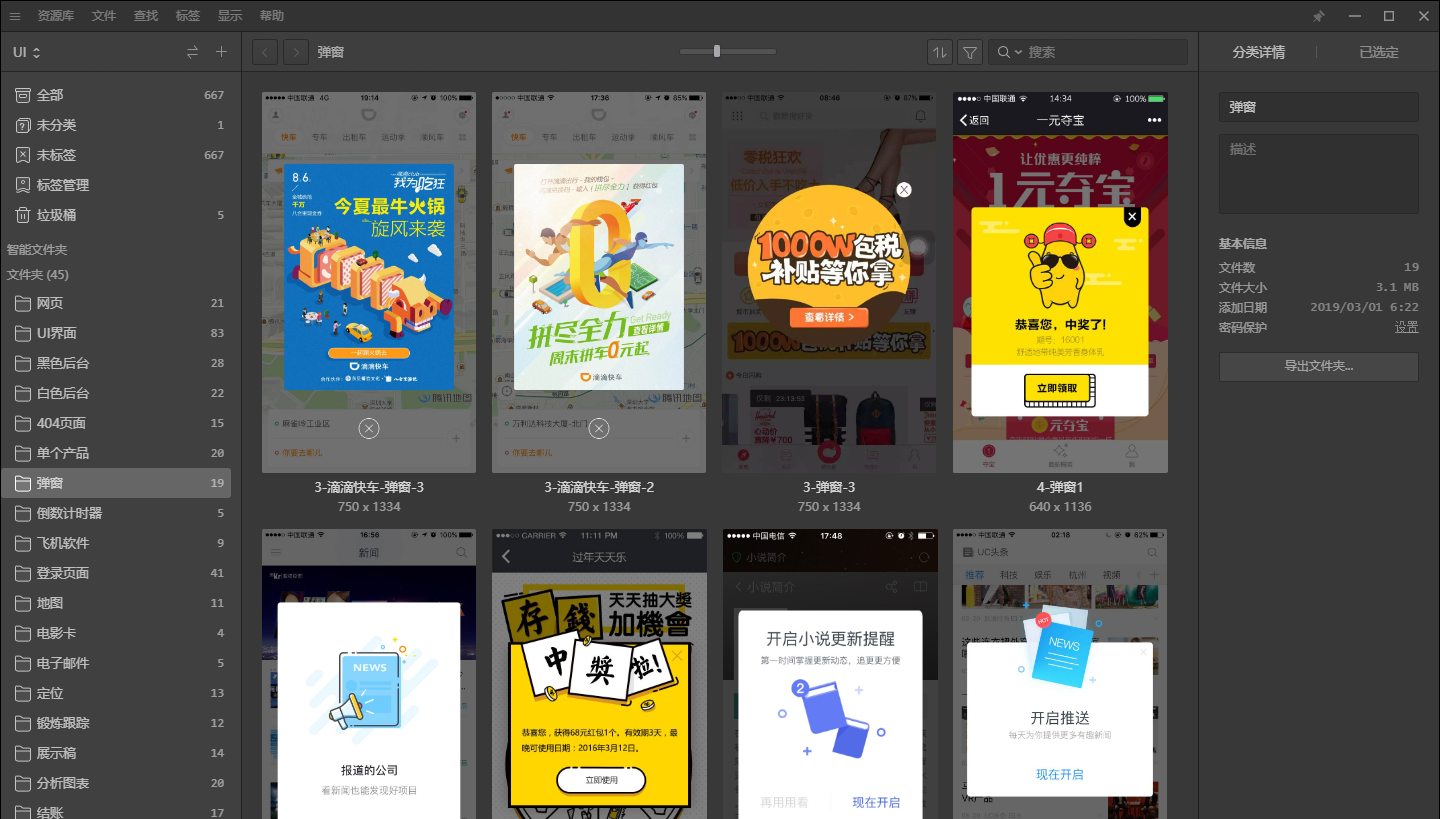
Task: Go back with left arrow button
Action: [x=265, y=52]
